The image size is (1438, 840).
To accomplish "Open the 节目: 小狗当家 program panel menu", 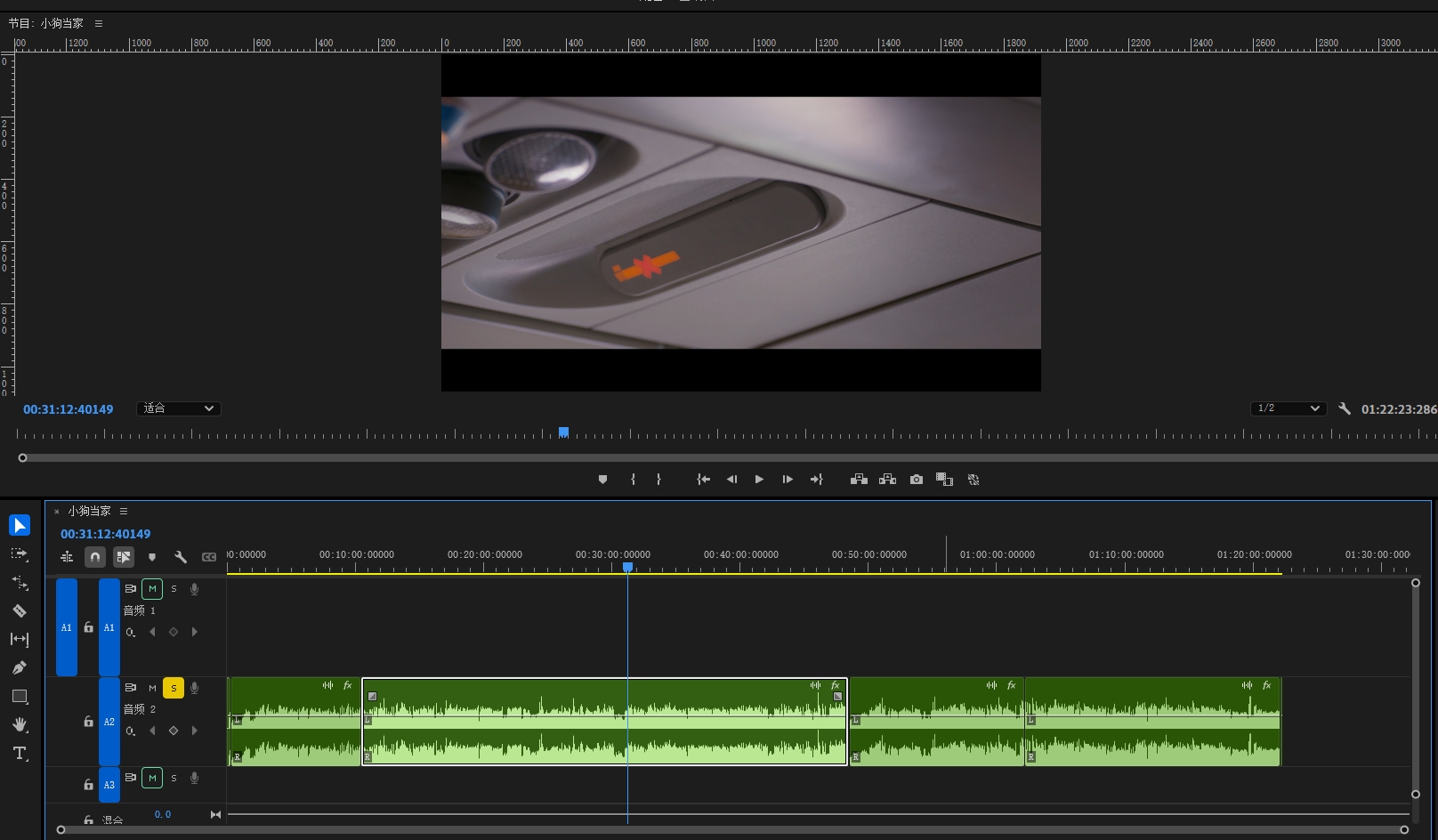I will (99, 23).
